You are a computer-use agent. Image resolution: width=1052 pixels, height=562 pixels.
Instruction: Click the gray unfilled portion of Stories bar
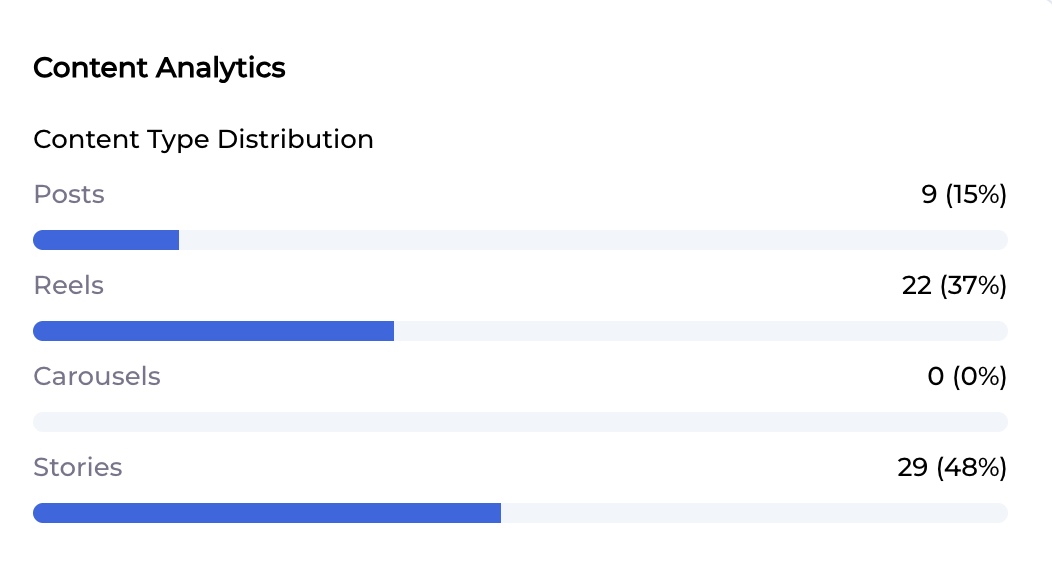click(x=754, y=513)
